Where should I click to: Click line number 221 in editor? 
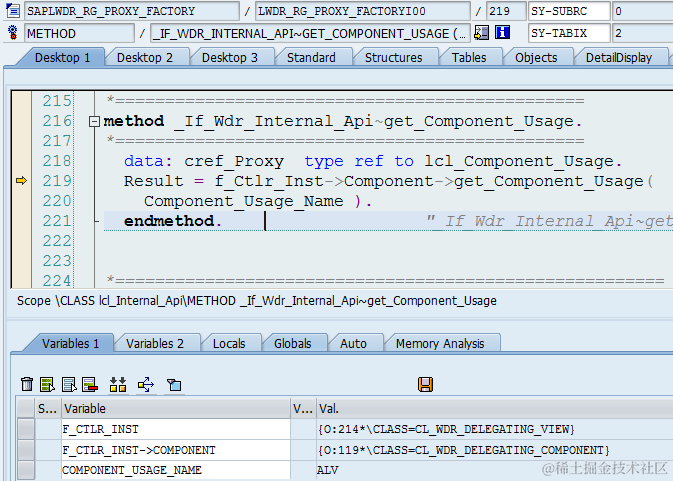tap(57, 221)
